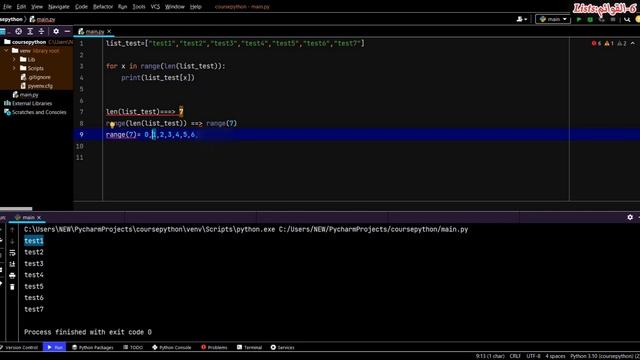Click the print icon in Run console

tap(12, 276)
